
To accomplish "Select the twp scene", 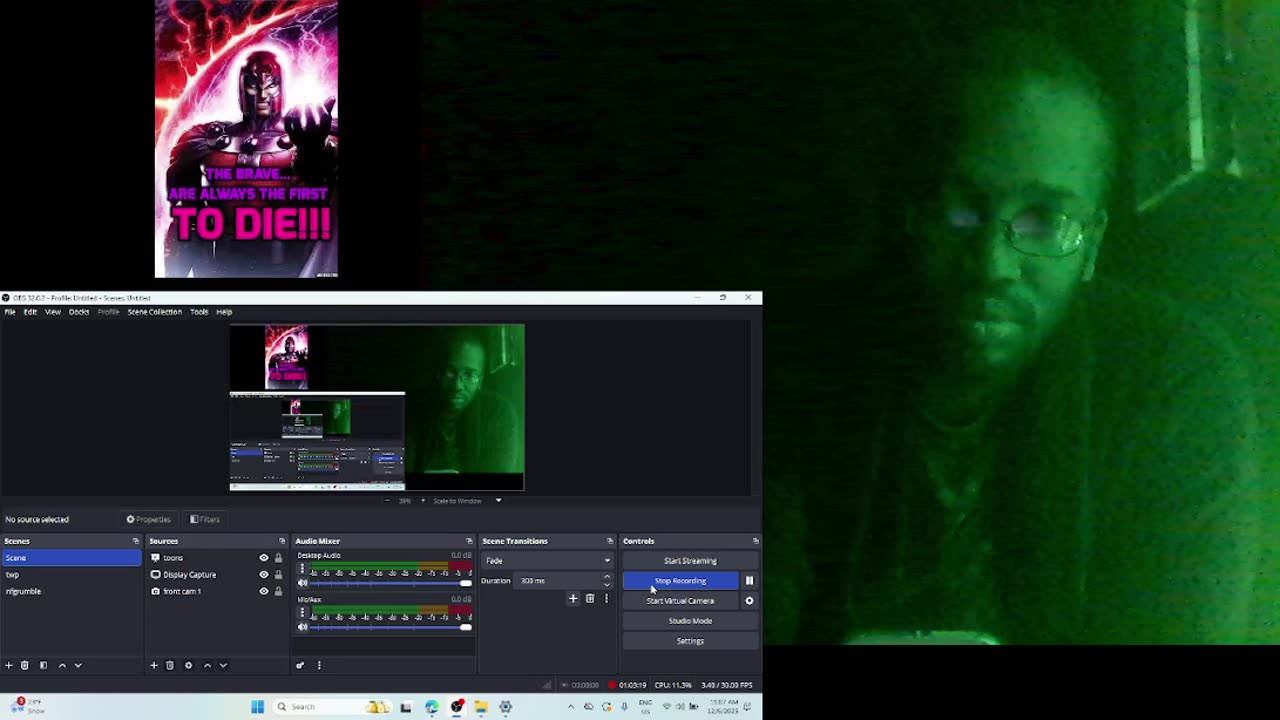I will coord(71,575).
